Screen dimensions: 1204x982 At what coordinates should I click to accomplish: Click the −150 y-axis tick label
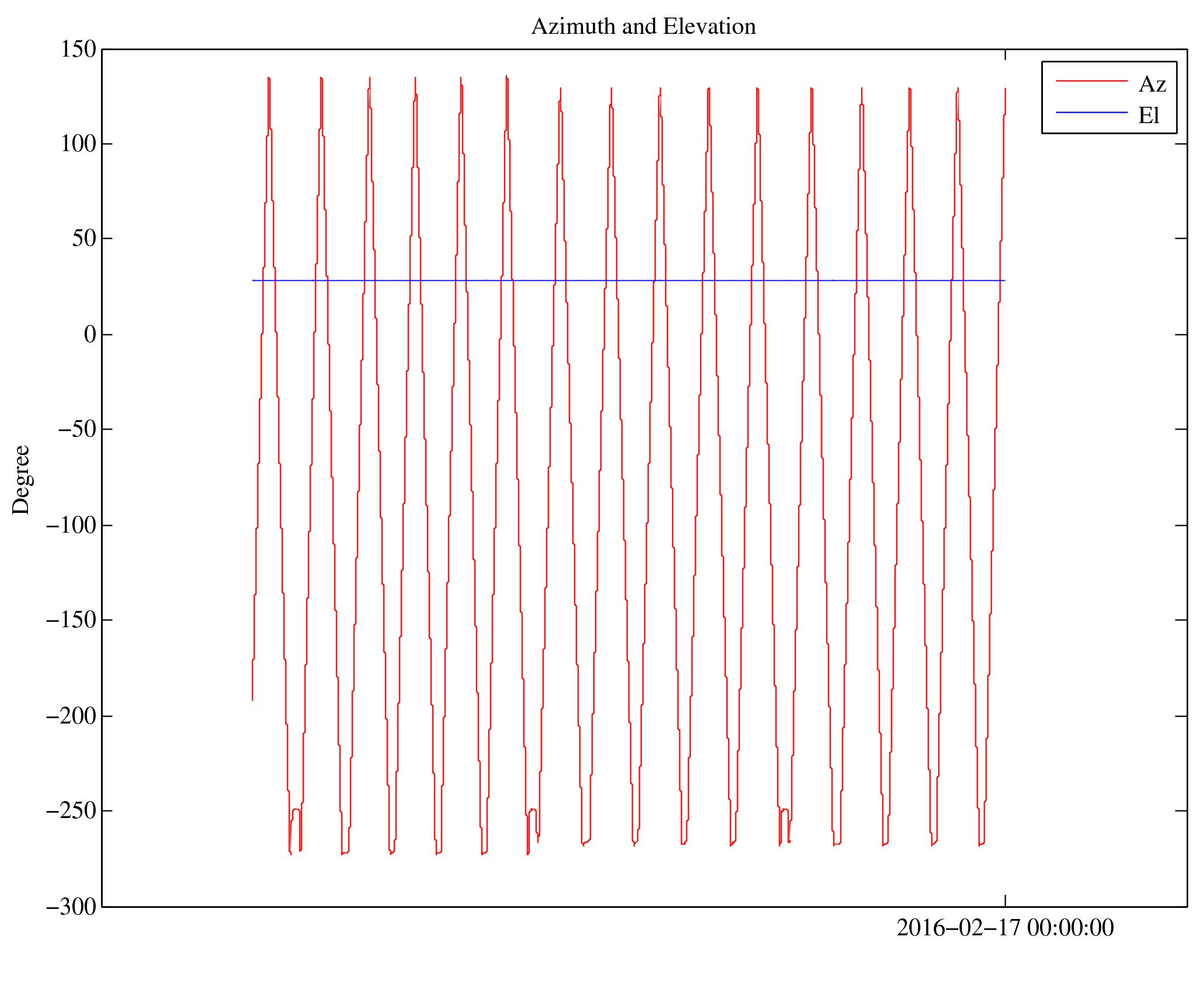(71, 620)
